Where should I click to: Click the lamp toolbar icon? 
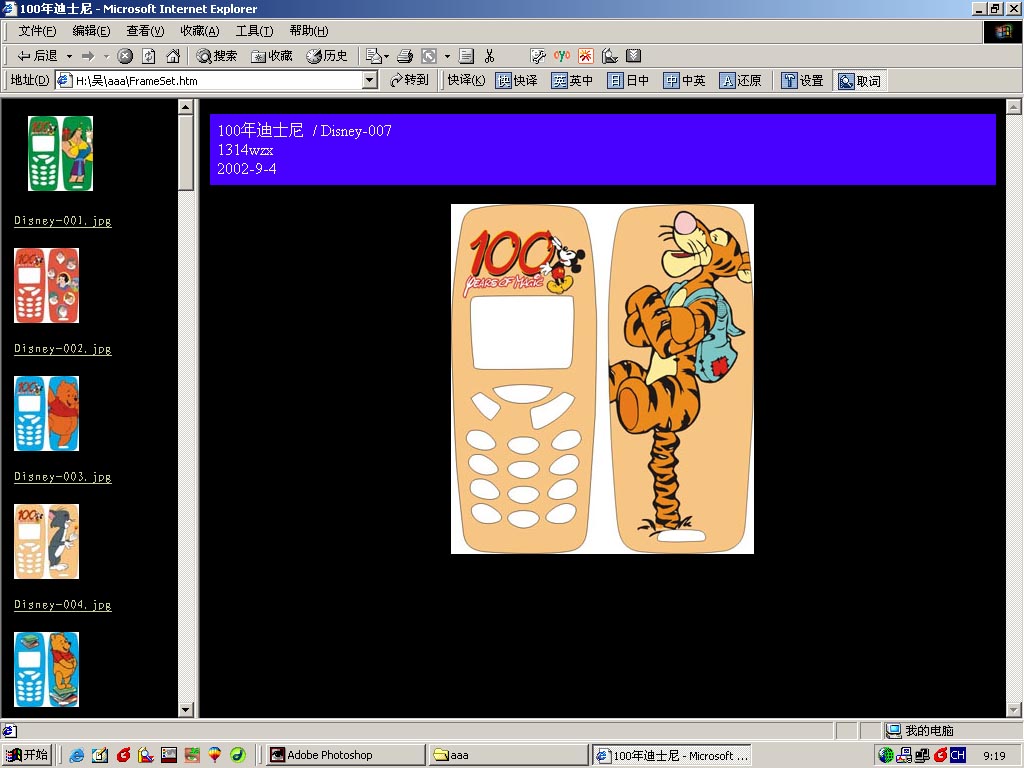(610, 56)
